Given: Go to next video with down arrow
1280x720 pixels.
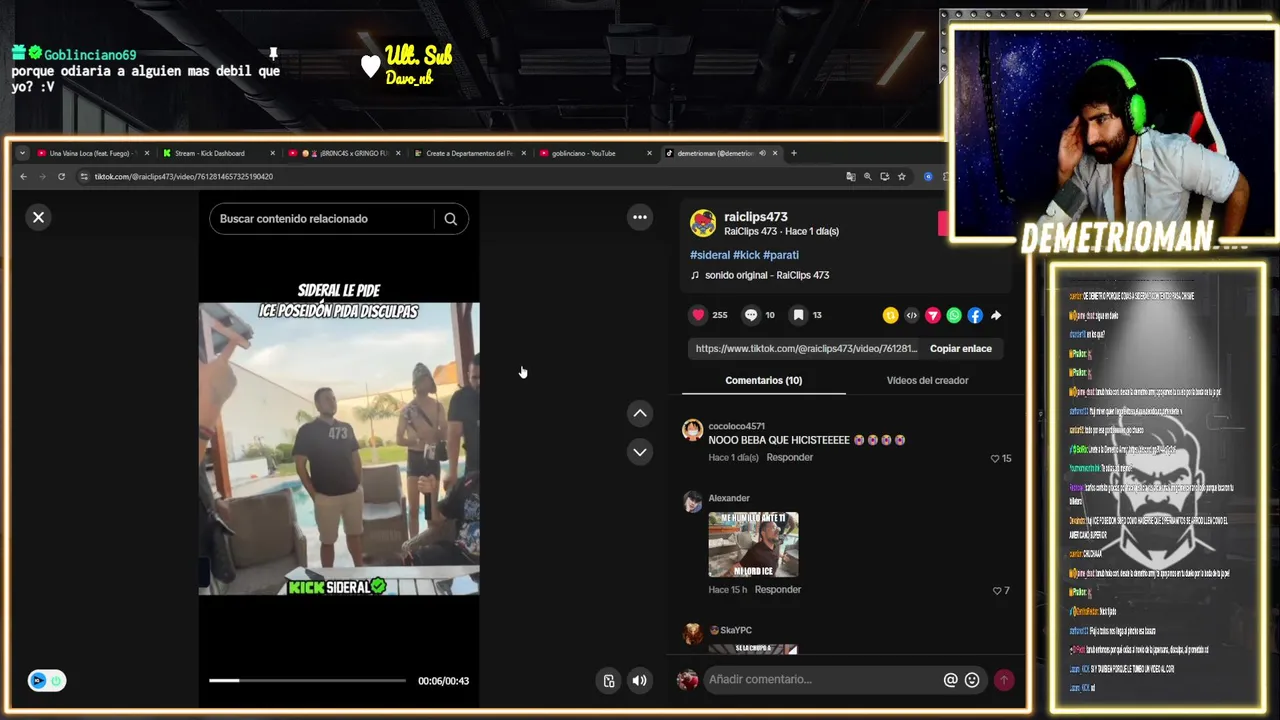Looking at the screenshot, I should point(640,452).
